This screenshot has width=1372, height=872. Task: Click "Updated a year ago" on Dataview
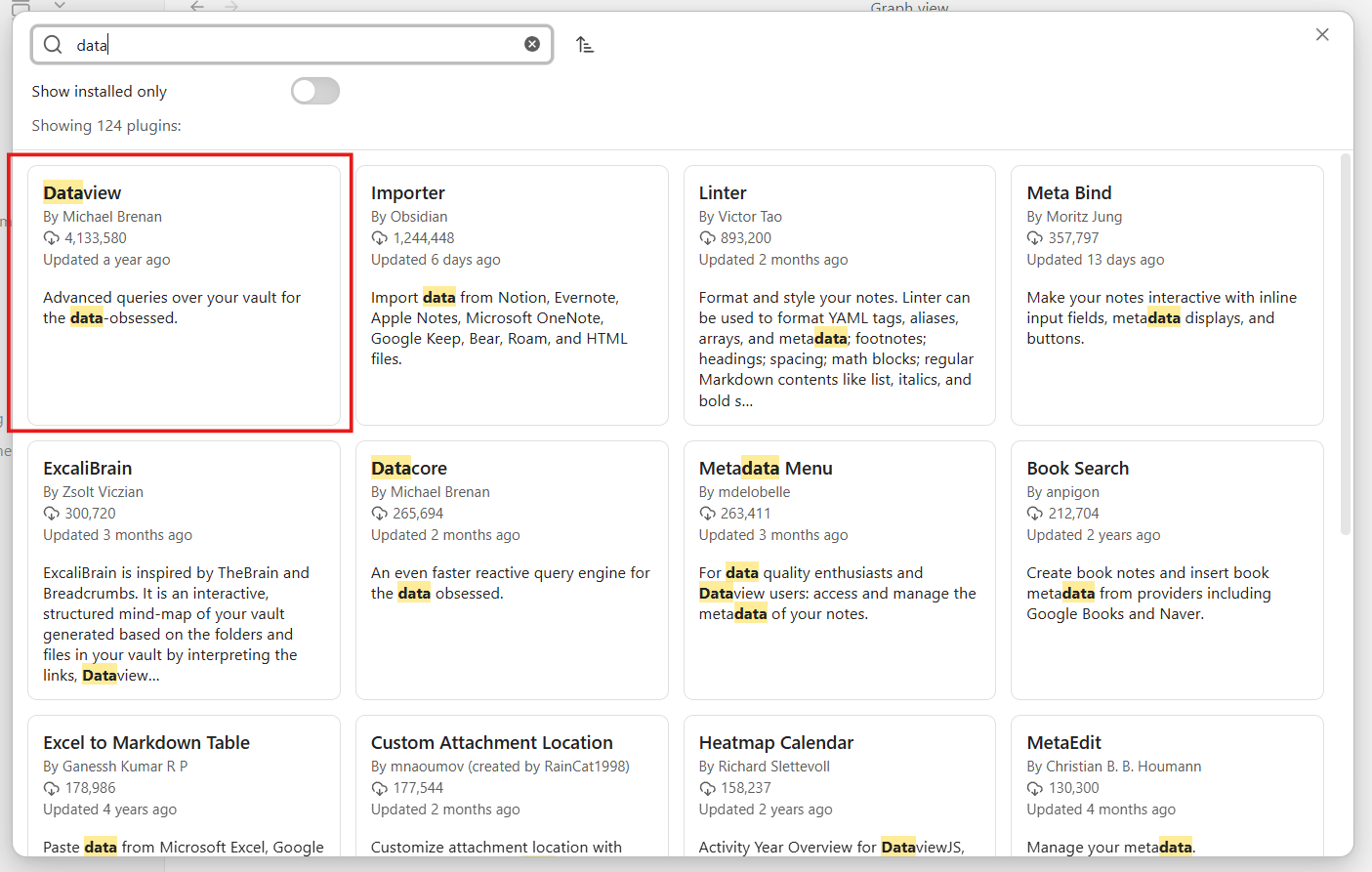(x=106, y=260)
